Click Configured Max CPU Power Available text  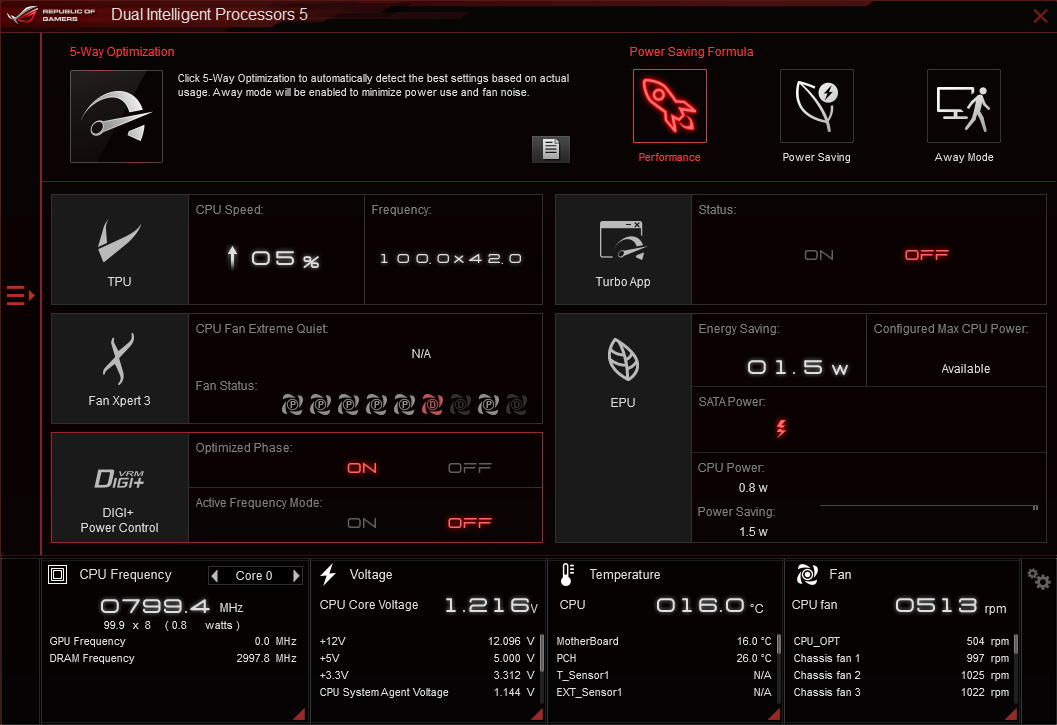(x=965, y=369)
